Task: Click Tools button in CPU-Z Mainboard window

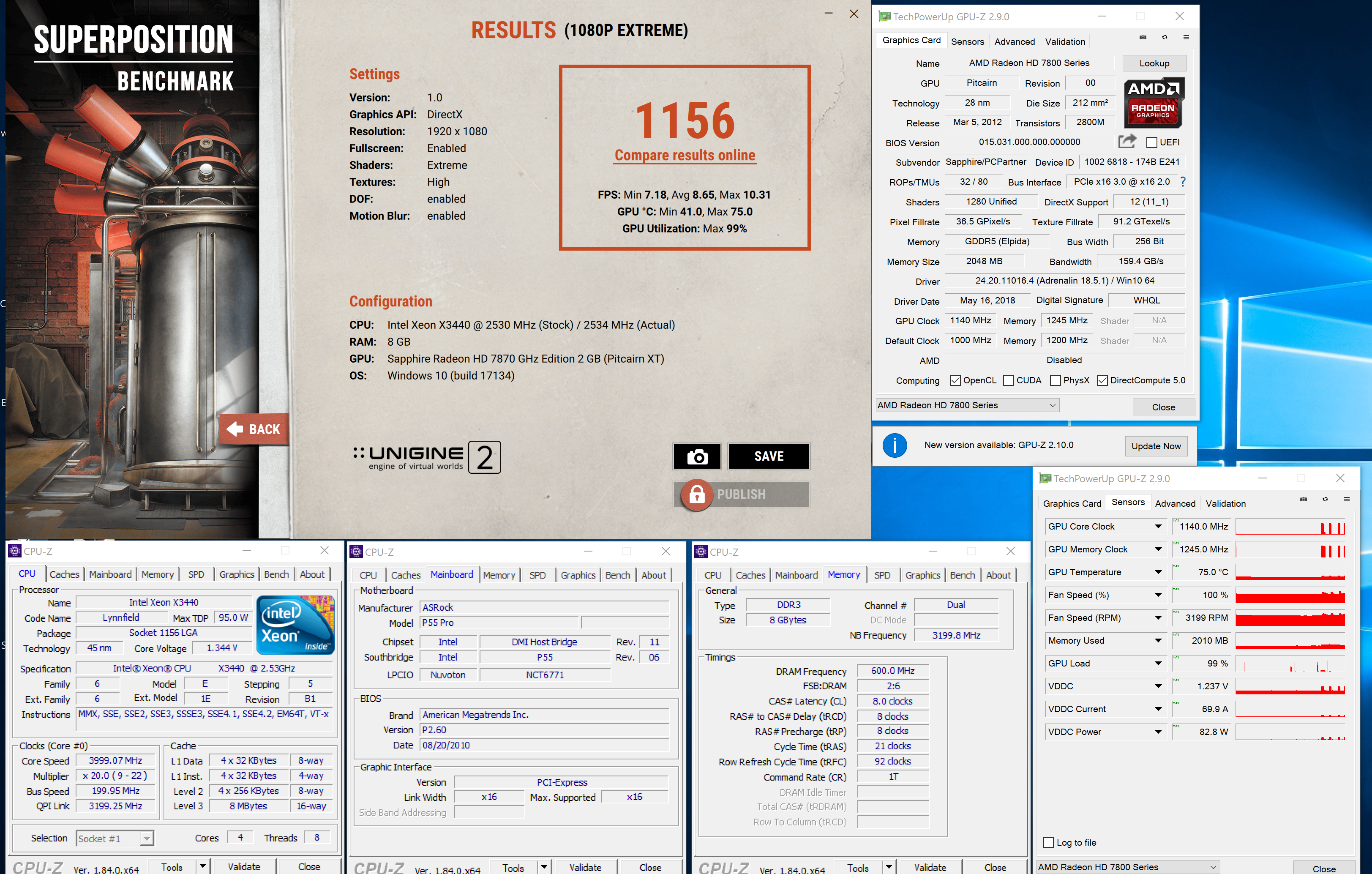Action: pyautogui.click(x=513, y=867)
